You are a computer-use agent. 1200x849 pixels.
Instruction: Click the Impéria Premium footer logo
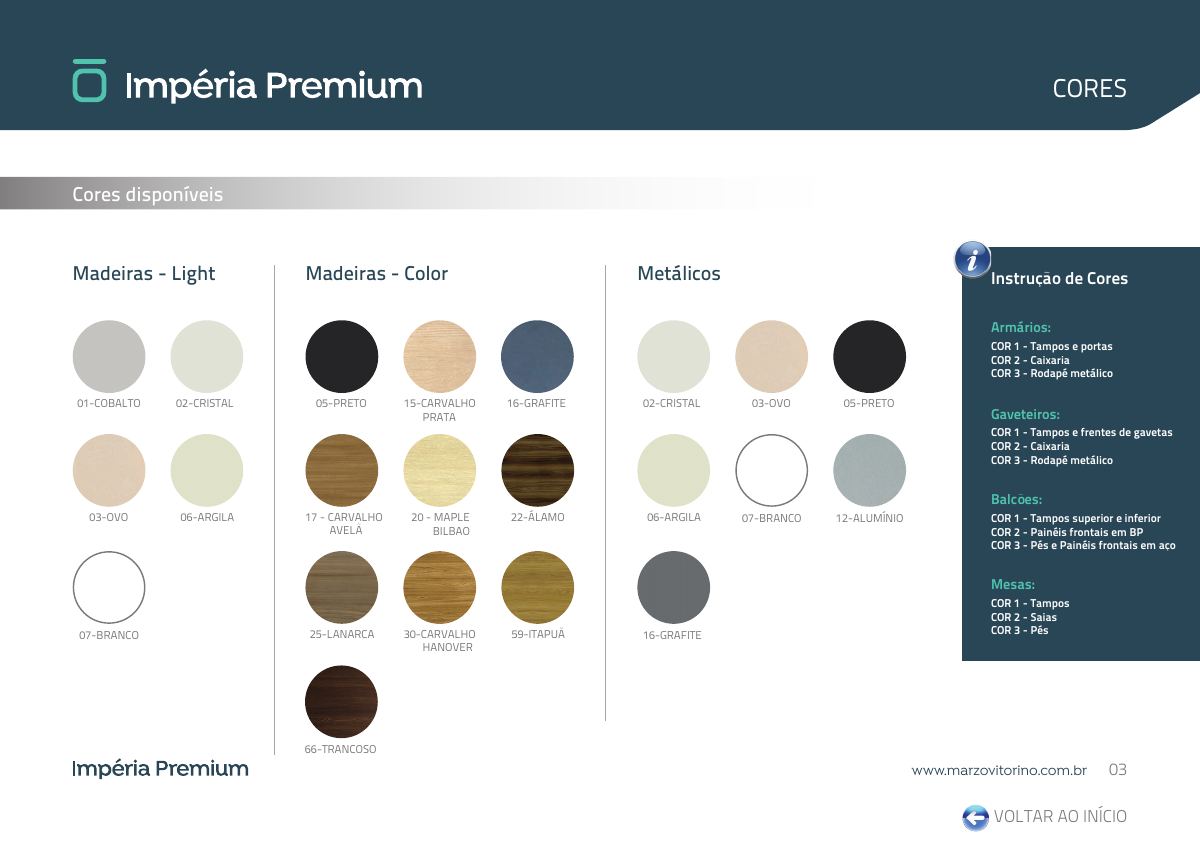(x=160, y=769)
